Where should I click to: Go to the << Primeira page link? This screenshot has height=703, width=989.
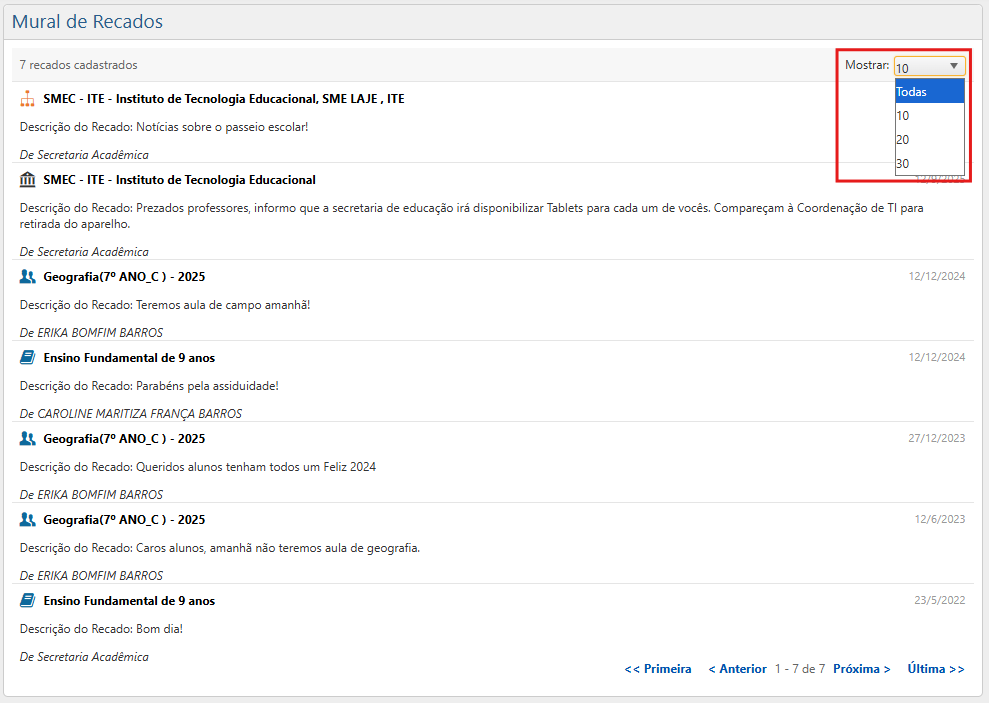point(657,669)
